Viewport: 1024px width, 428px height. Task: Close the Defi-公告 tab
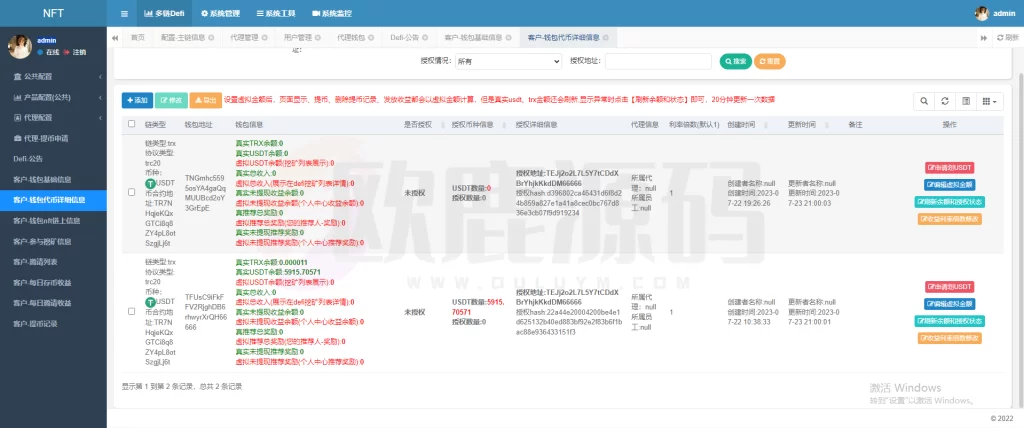pos(425,38)
